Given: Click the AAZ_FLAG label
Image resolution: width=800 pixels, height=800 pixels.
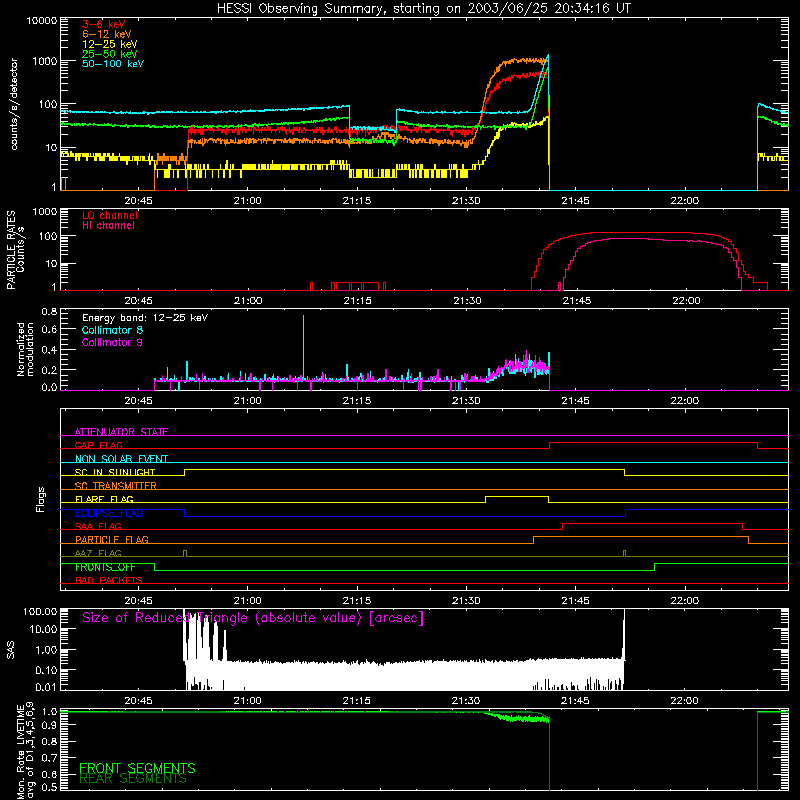Looking at the screenshot, I should [98, 553].
